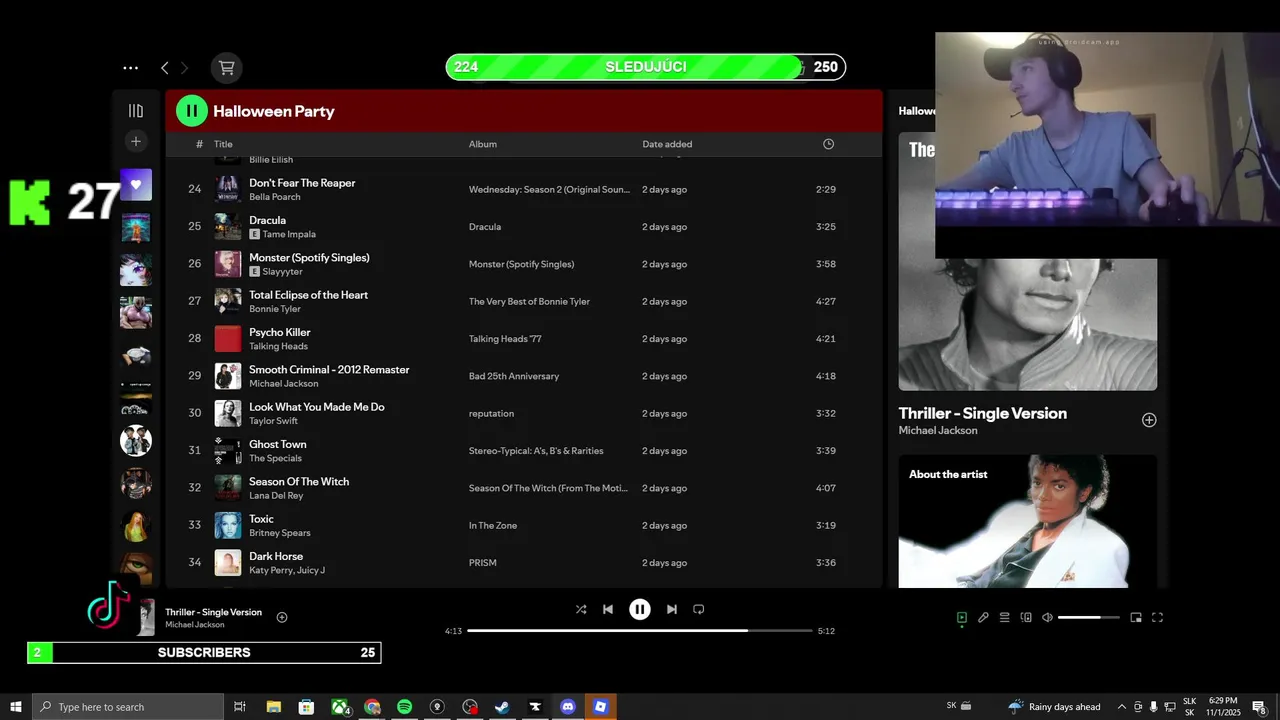Open Steam from taskbar
This screenshot has width=1280, height=720.
pyautogui.click(x=502, y=707)
